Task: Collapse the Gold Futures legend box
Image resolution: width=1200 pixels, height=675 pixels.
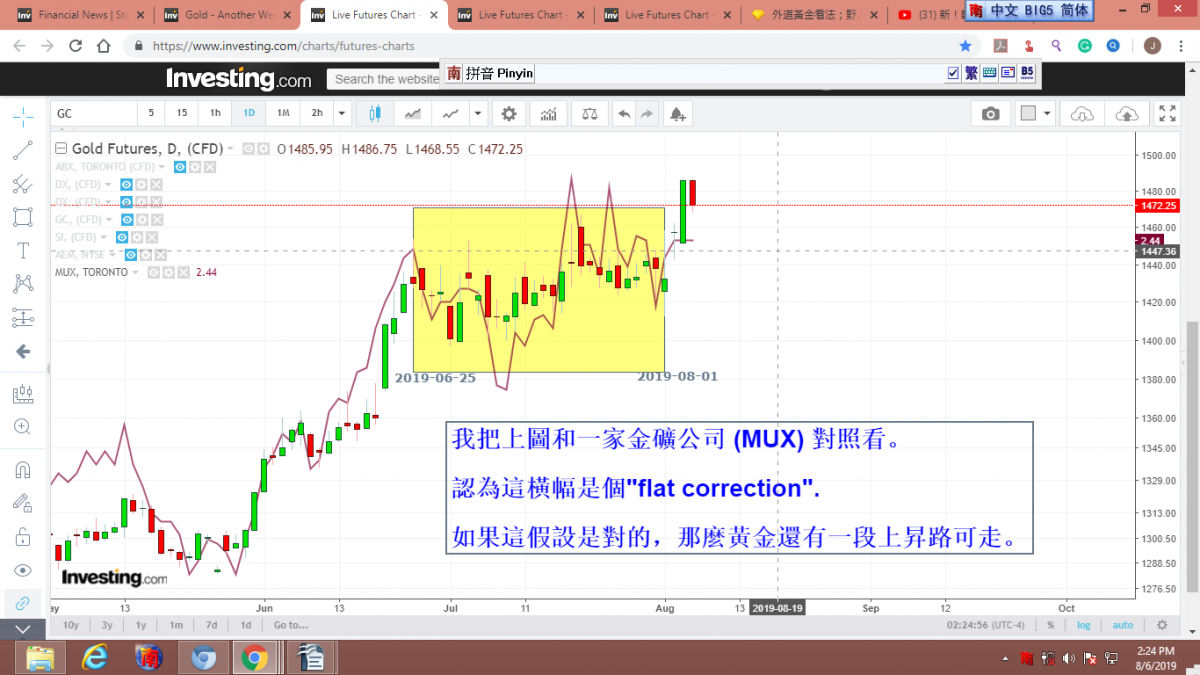Action: pos(61,149)
